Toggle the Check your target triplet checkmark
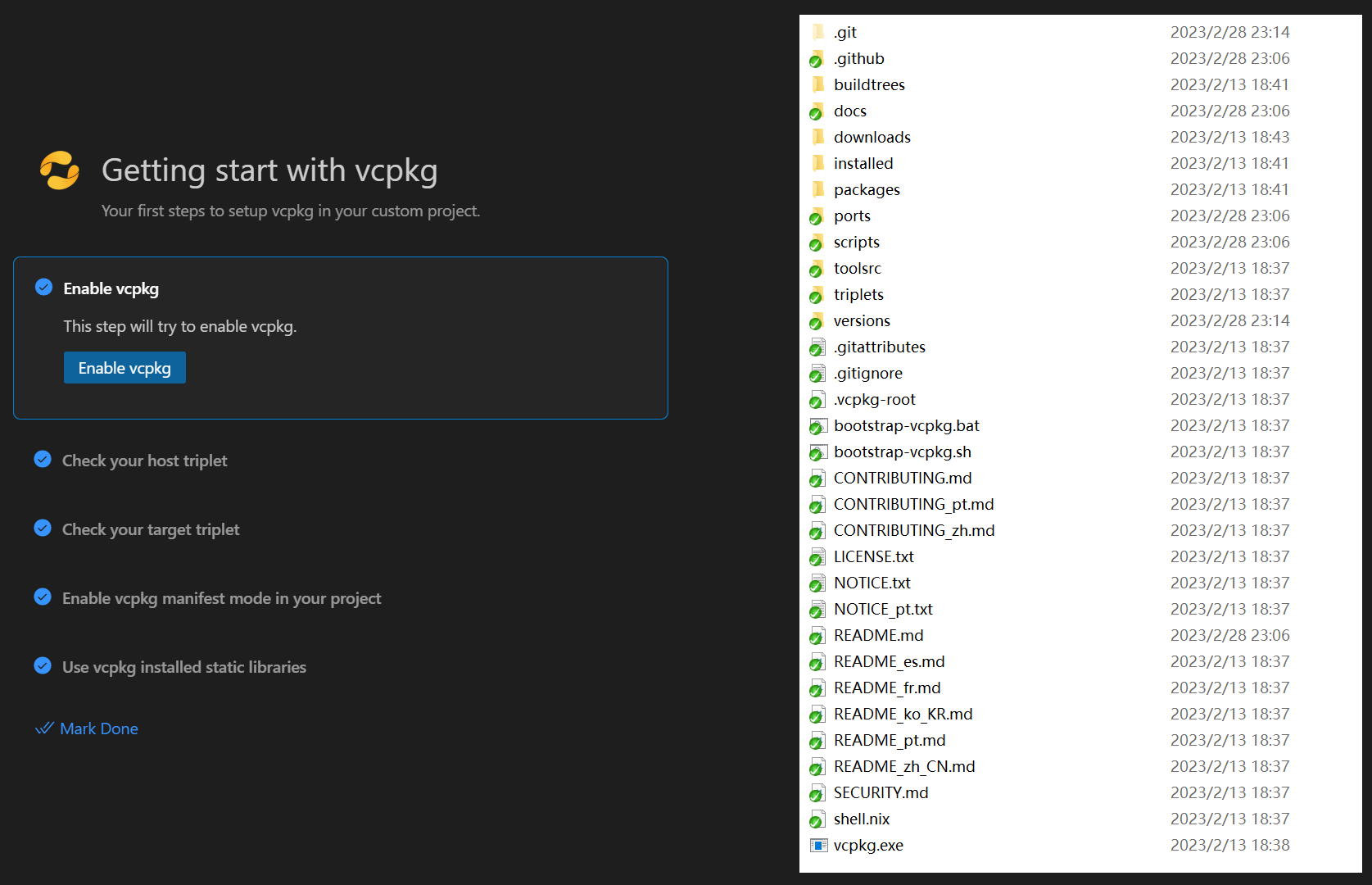The height and width of the screenshot is (885, 1372). point(43,528)
